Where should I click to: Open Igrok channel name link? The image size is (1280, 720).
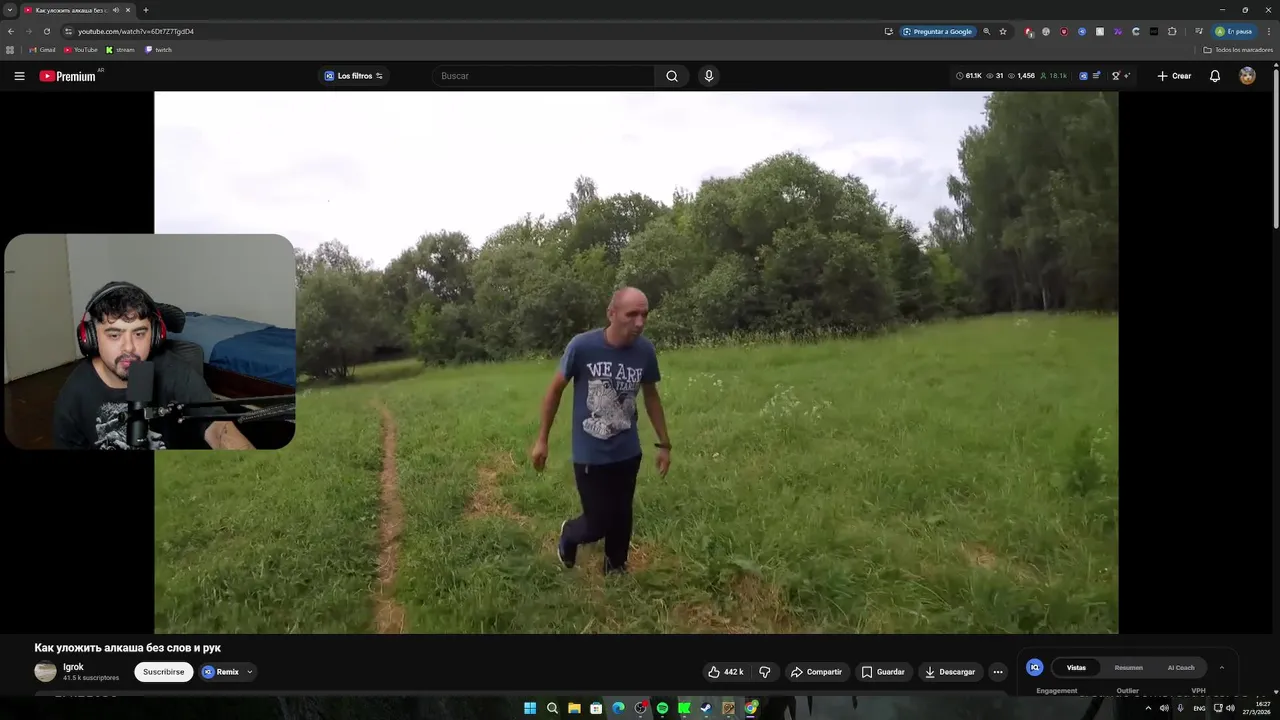click(74, 667)
